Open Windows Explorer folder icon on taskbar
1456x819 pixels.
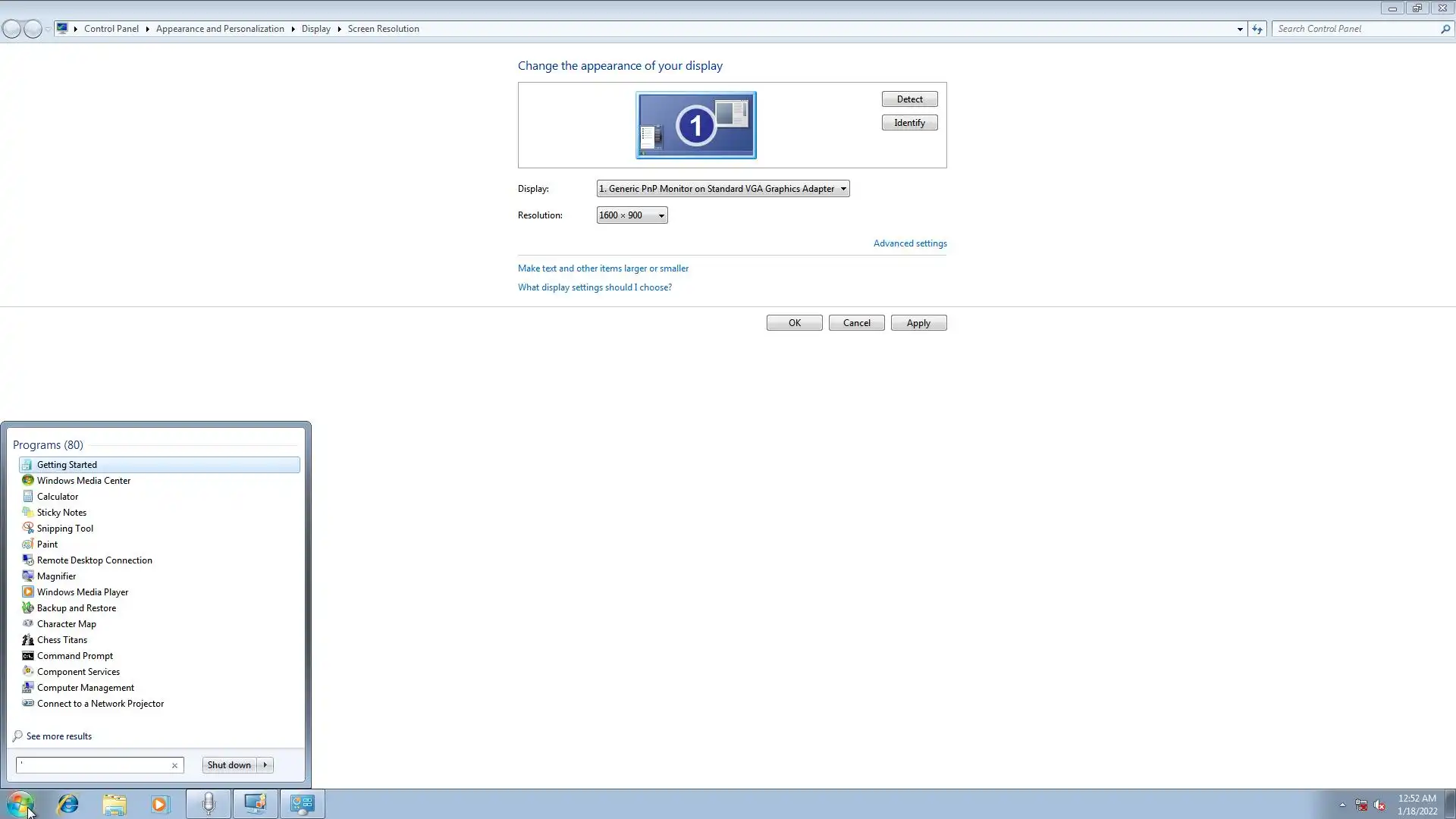point(115,804)
